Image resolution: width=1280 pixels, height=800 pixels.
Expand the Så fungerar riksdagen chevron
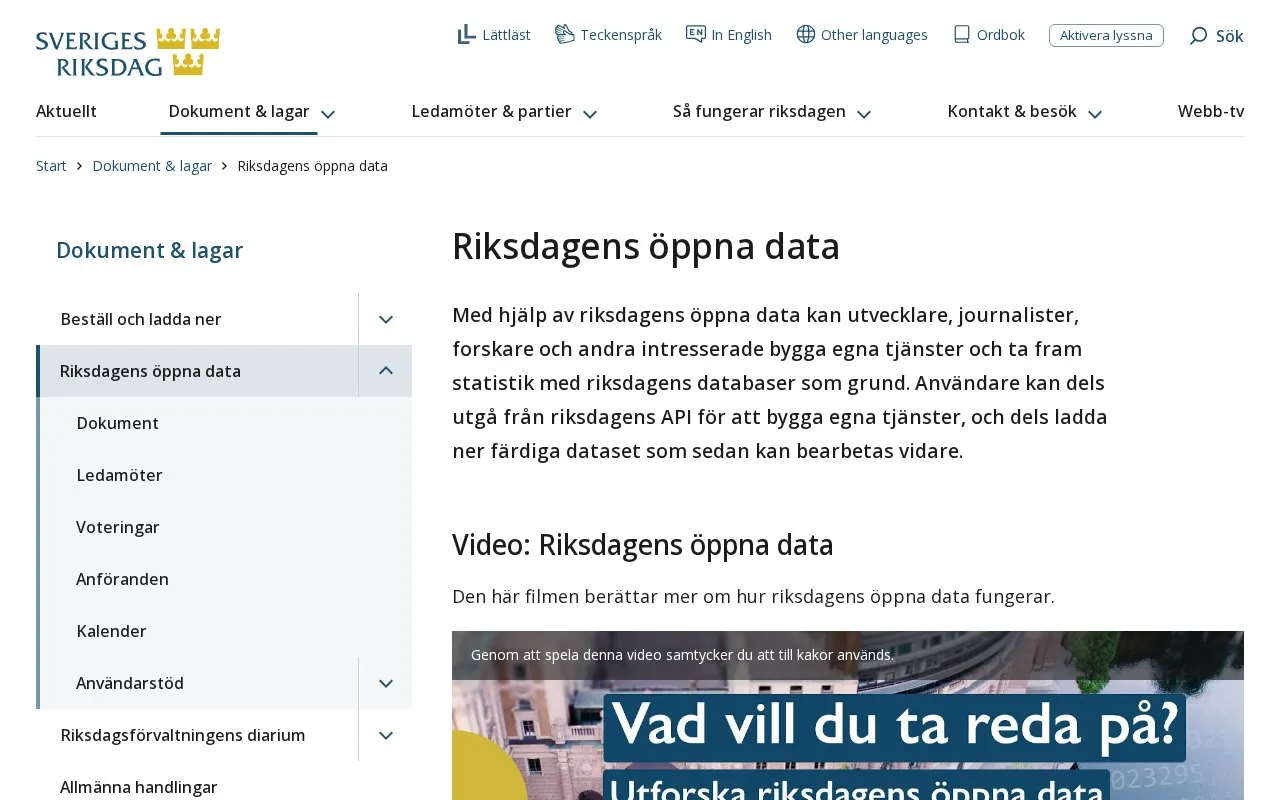(864, 114)
